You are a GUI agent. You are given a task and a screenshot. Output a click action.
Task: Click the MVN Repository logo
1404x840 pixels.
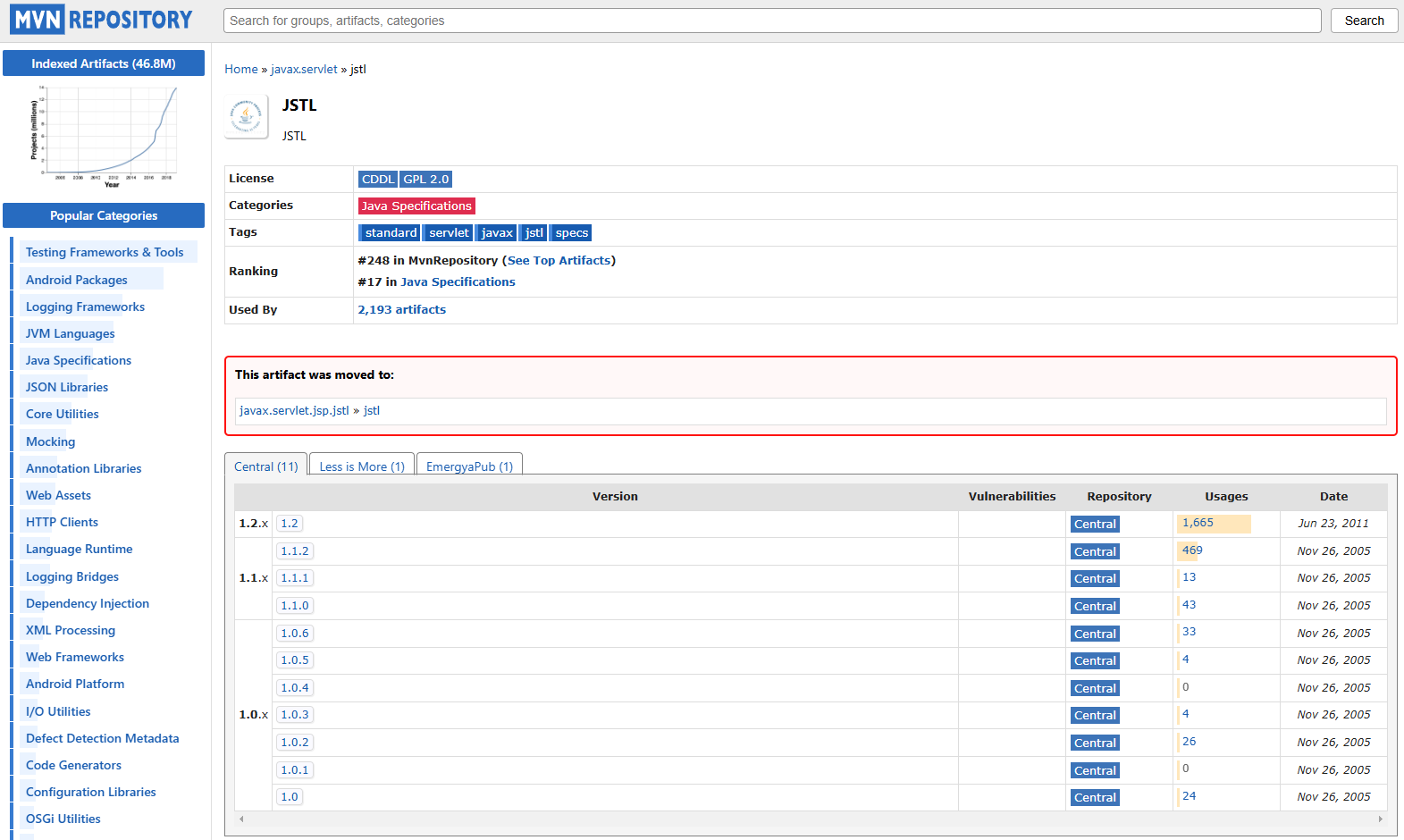(x=102, y=19)
